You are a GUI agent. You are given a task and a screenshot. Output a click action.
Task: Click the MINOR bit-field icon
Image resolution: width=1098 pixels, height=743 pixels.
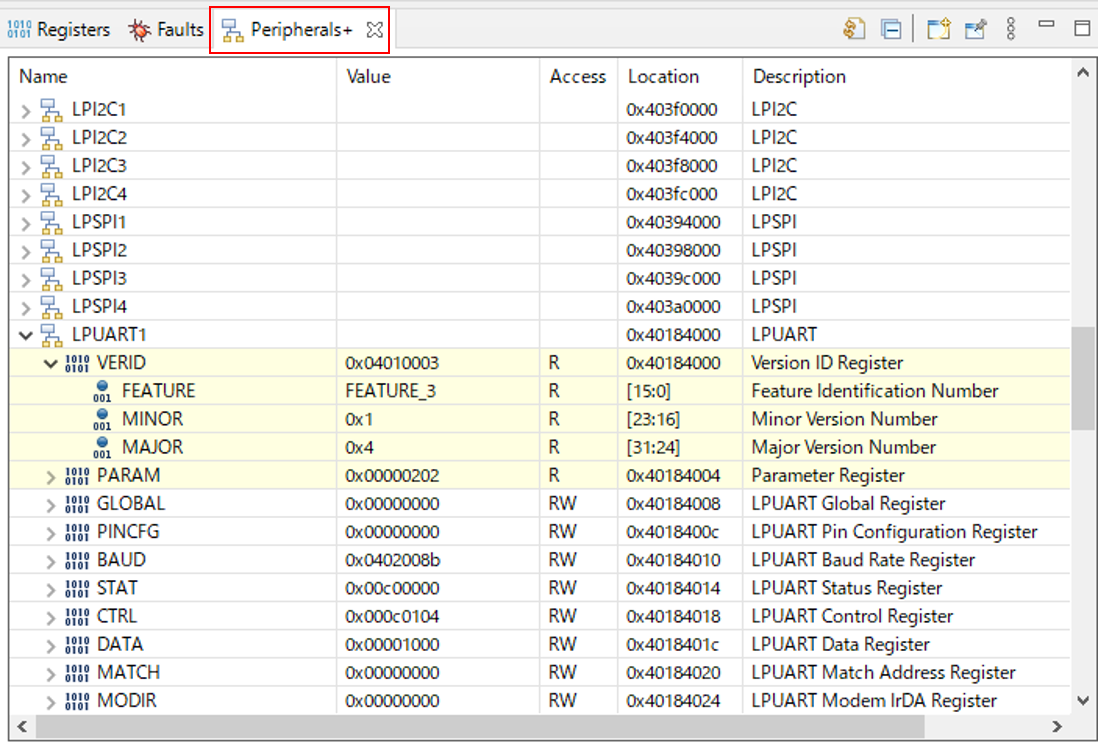[x=102, y=419]
